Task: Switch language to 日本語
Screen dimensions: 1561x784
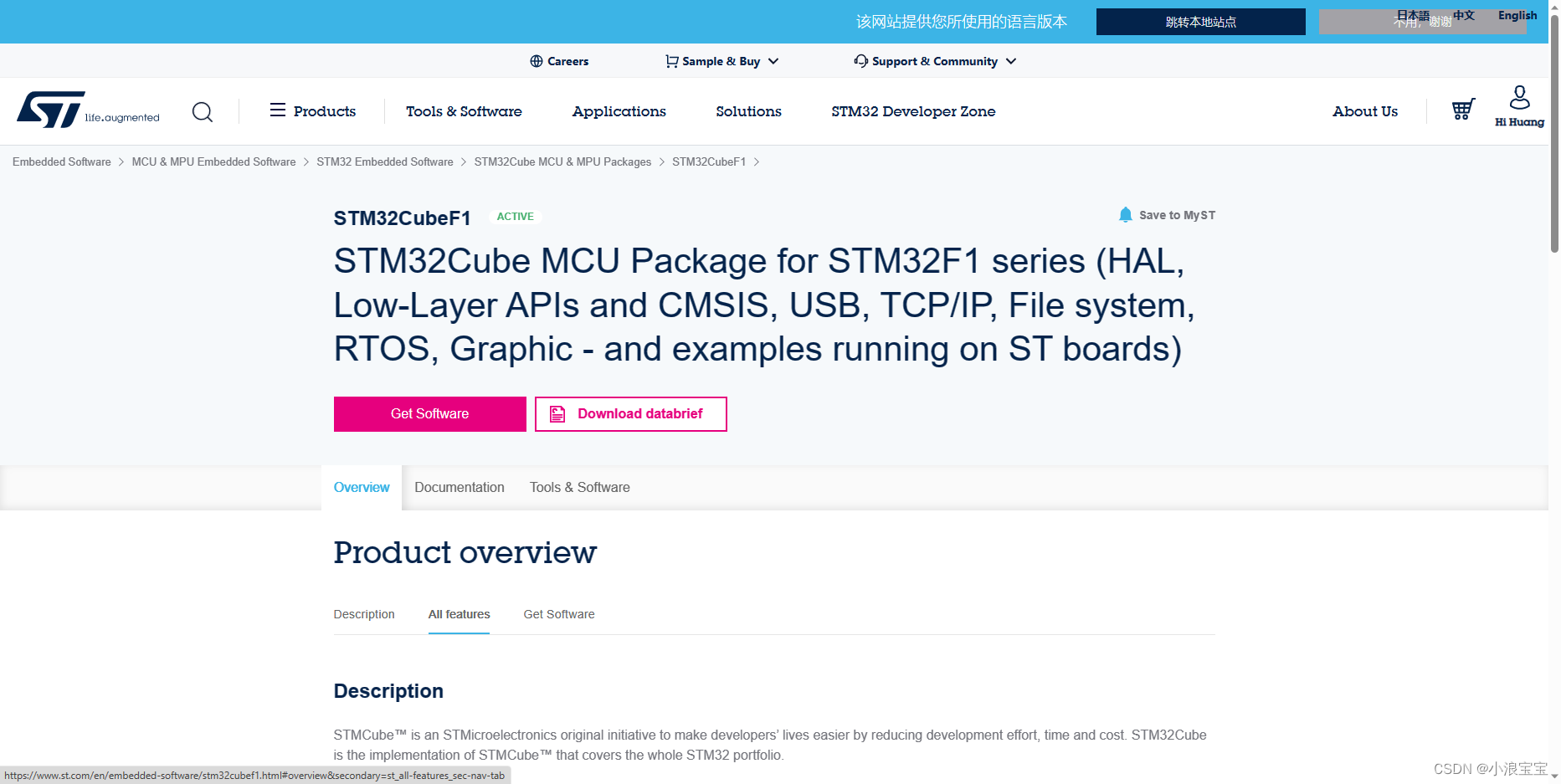Action: pos(1413,15)
